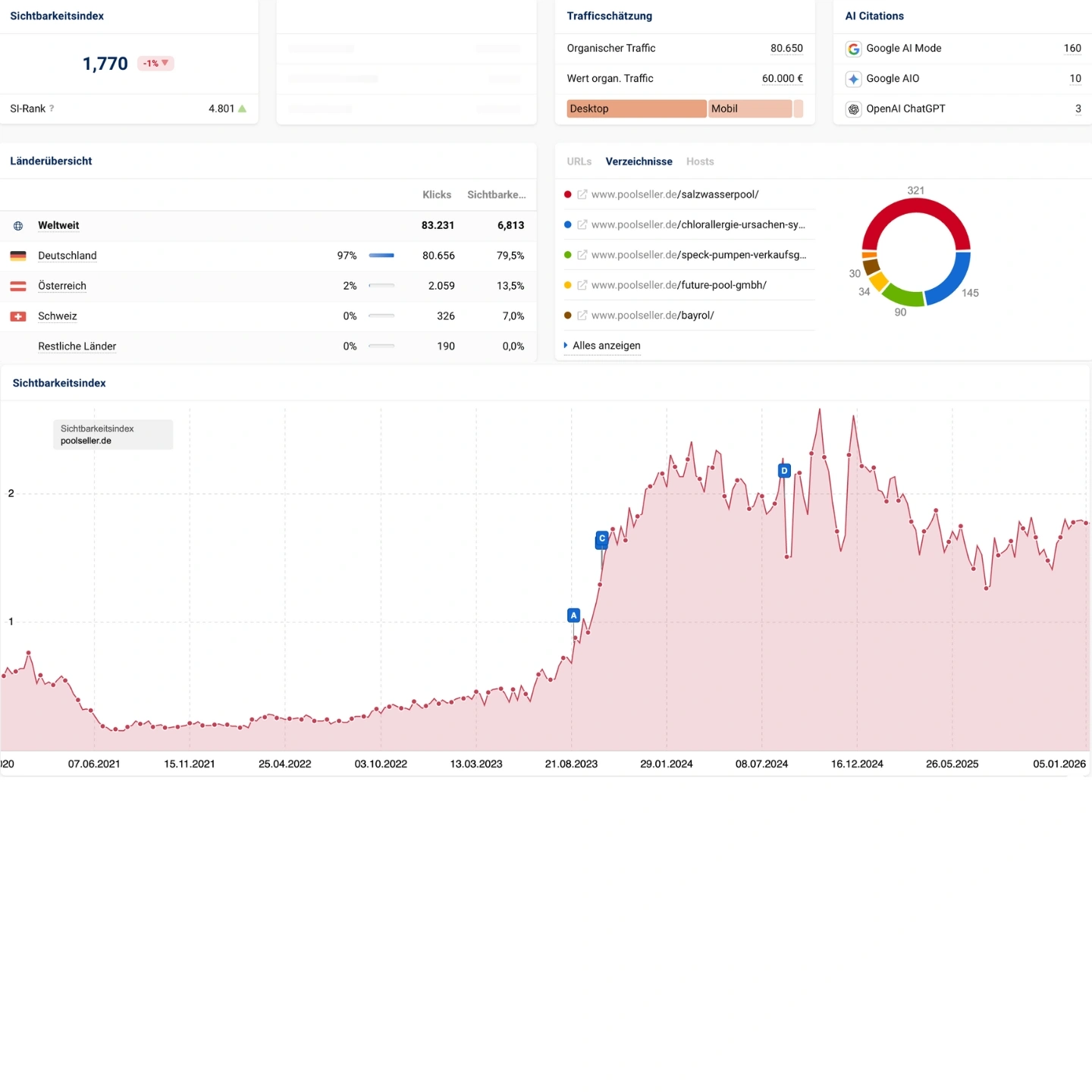This screenshot has width=1092, height=1092.
Task: Open the Deutschland country row link
Action: click(67, 256)
